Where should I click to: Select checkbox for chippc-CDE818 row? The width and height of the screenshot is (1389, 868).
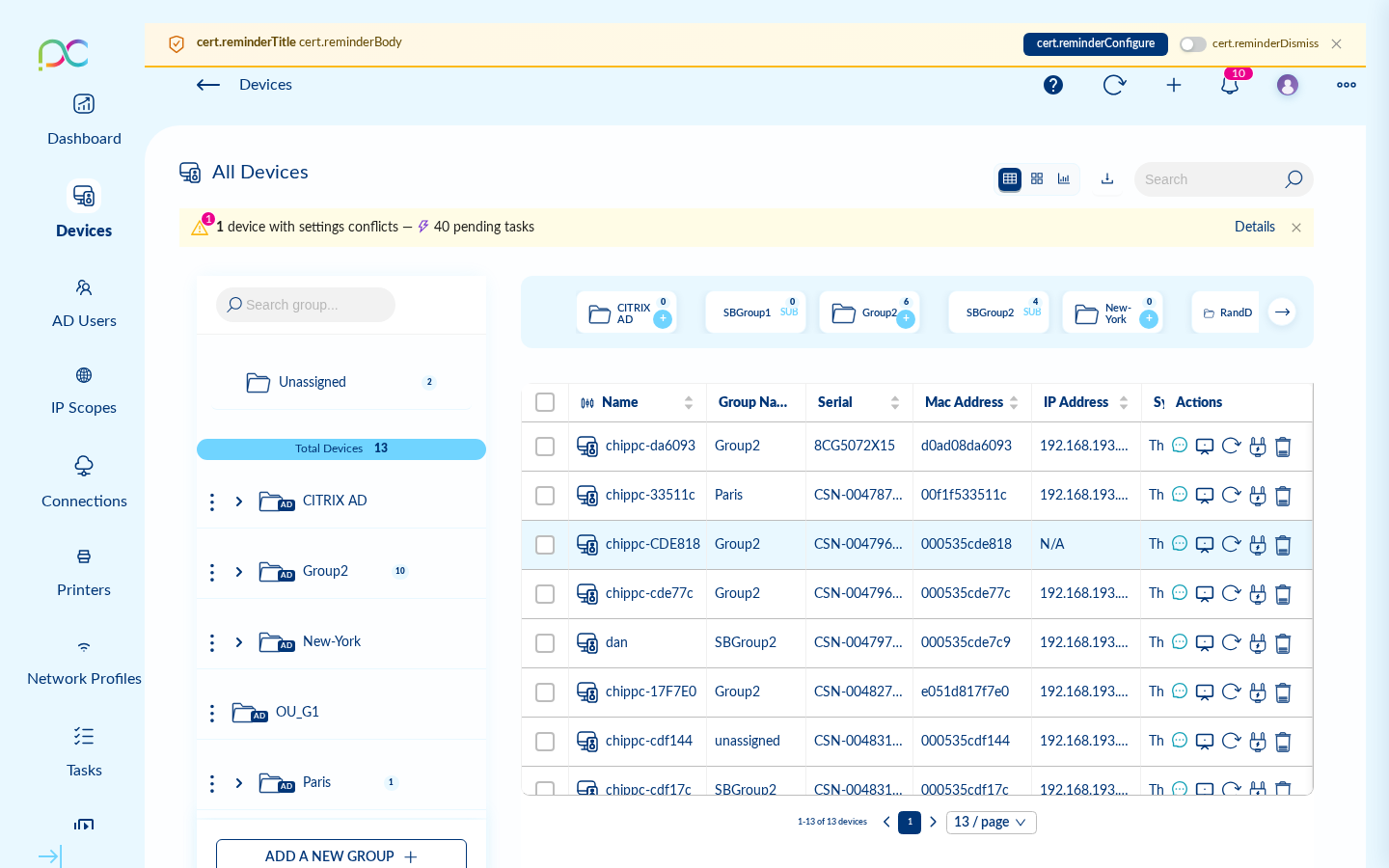coord(545,545)
